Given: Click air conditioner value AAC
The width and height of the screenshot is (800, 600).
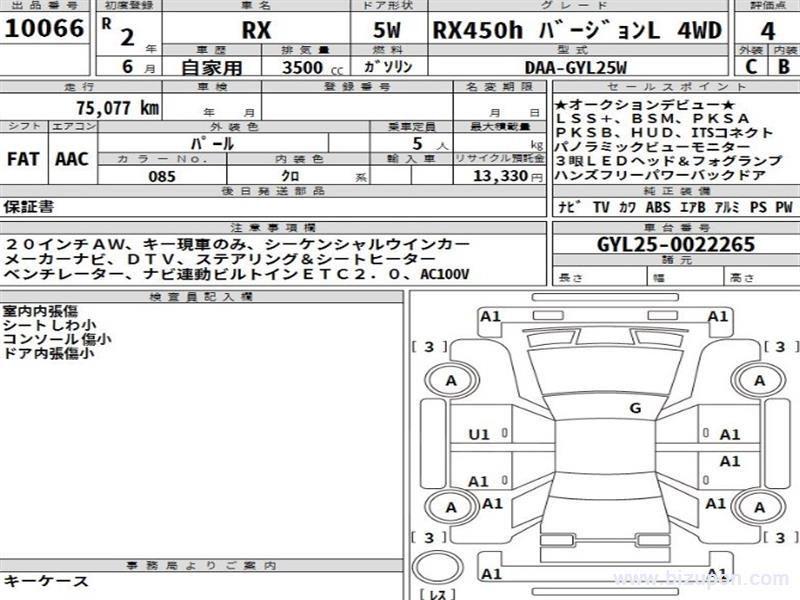Looking at the screenshot, I should click(x=72, y=159).
